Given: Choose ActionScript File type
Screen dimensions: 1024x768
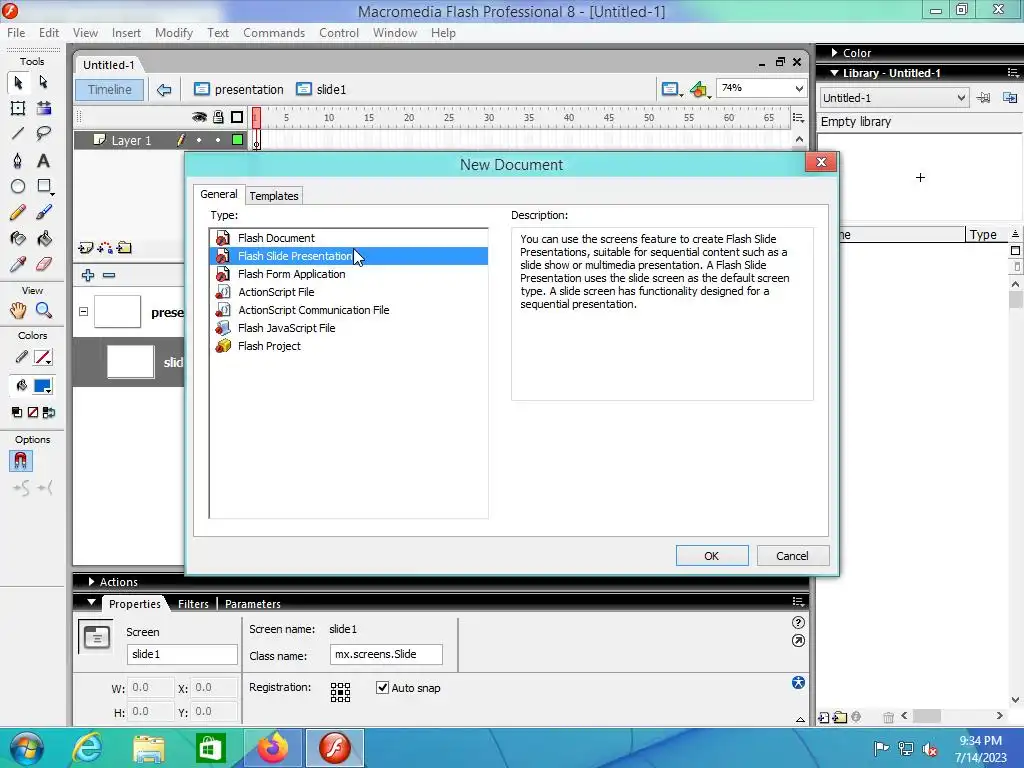Looking at the screenshot, I should point(349,292).
